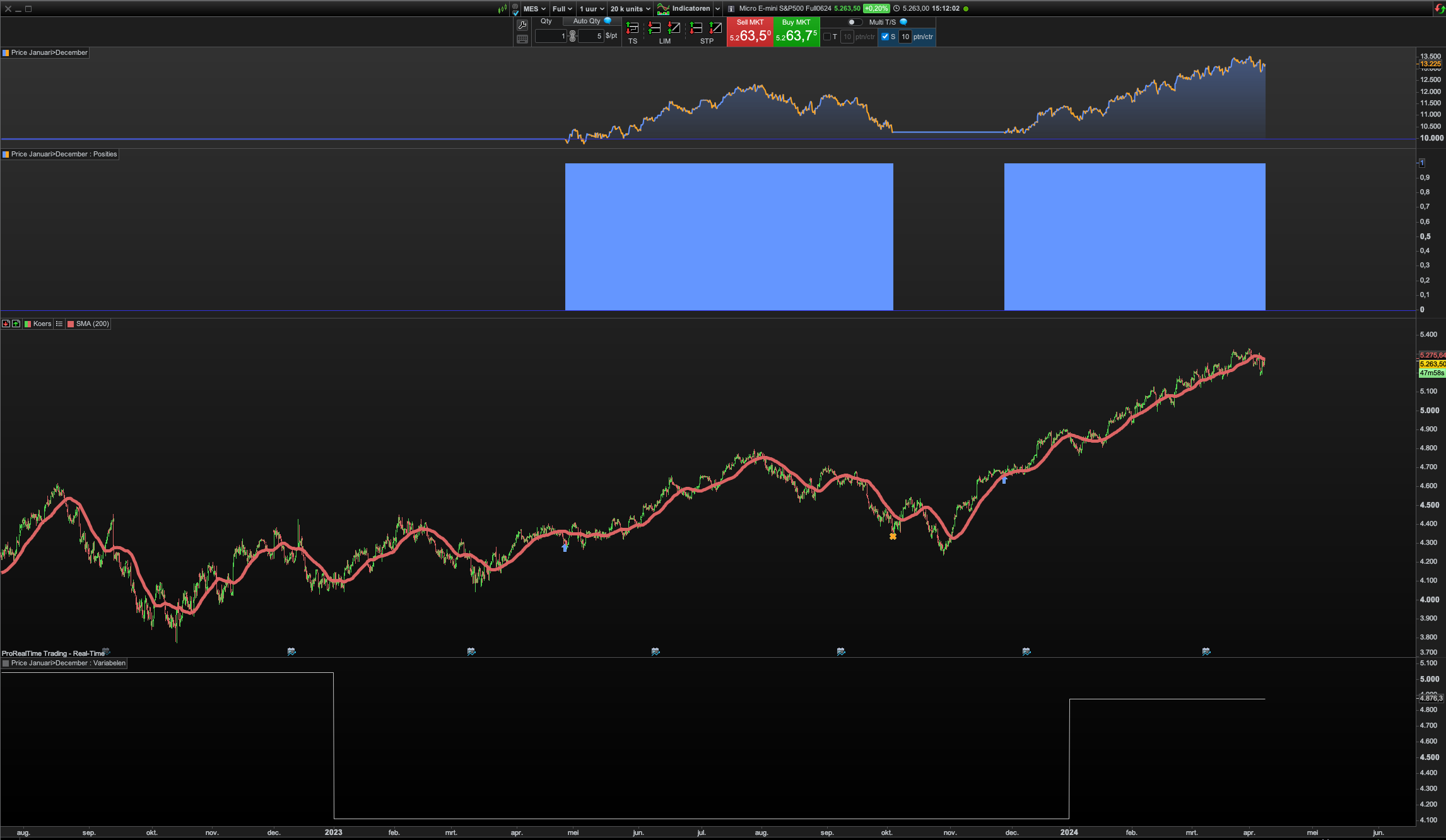This screenshot has height=840, width=1446.
Task: Open the indicator list icon beside Koers
Action: pyautogui.click(x=59, y=324)
